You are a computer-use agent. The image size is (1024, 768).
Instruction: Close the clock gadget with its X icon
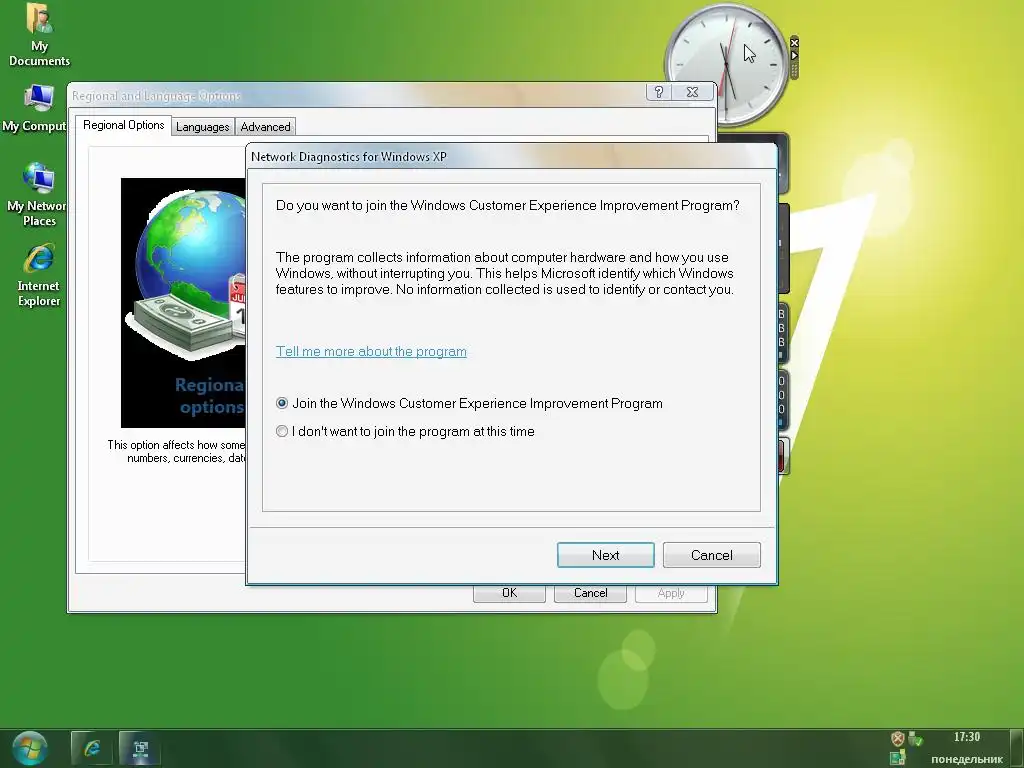point(794,42)
